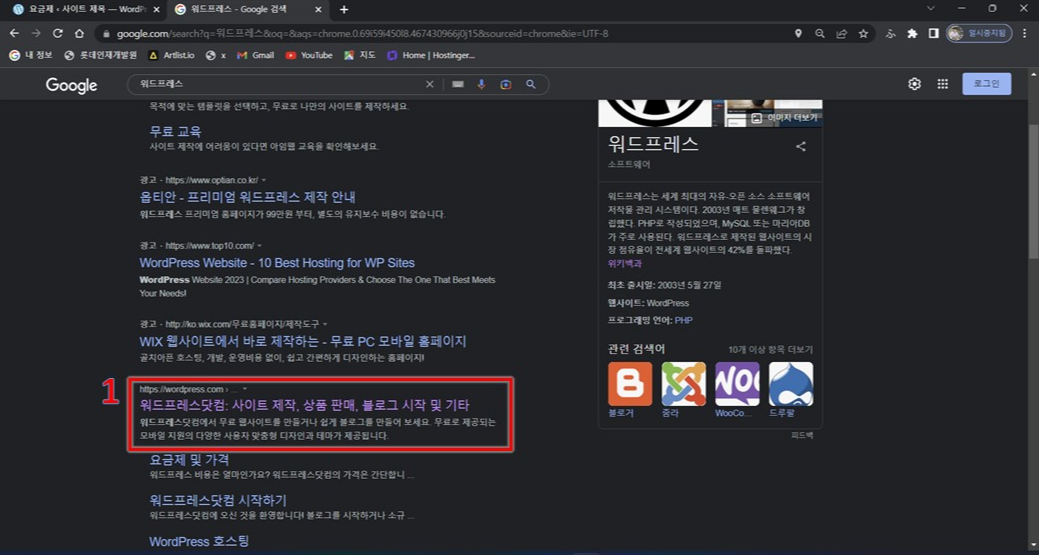1039x555 pixels.
Task: Clear the search box with the X
Action: 429,84
